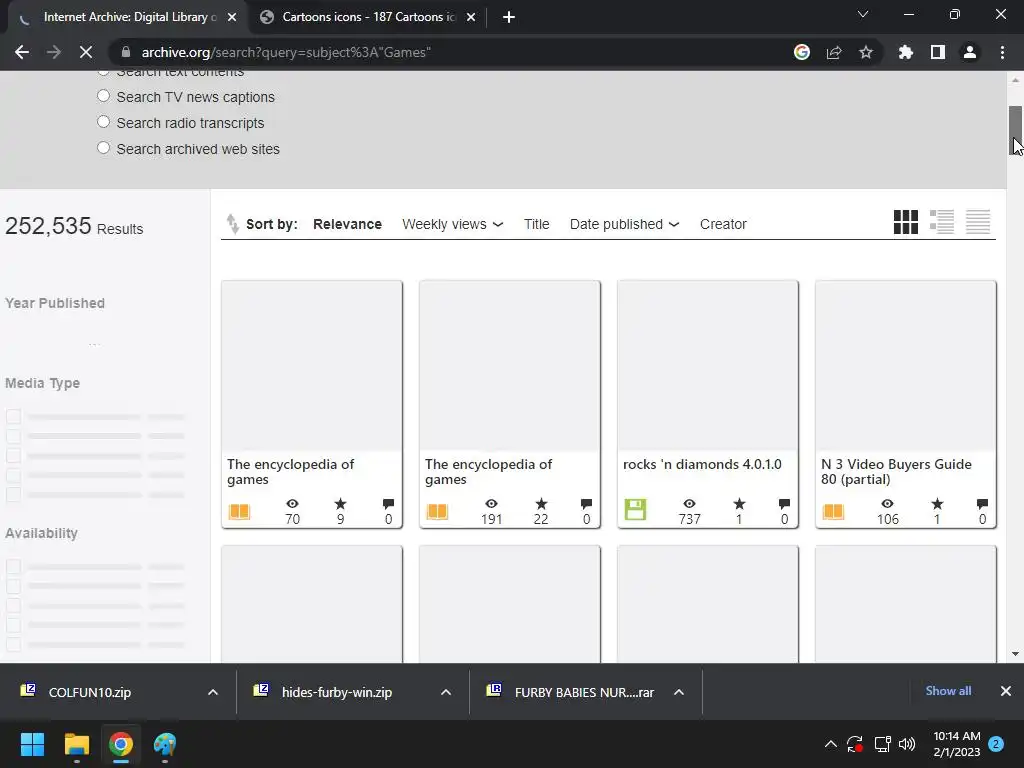
Task: Click N 3 Video Buyers Guide thumbnail
Action: (905, 366)
